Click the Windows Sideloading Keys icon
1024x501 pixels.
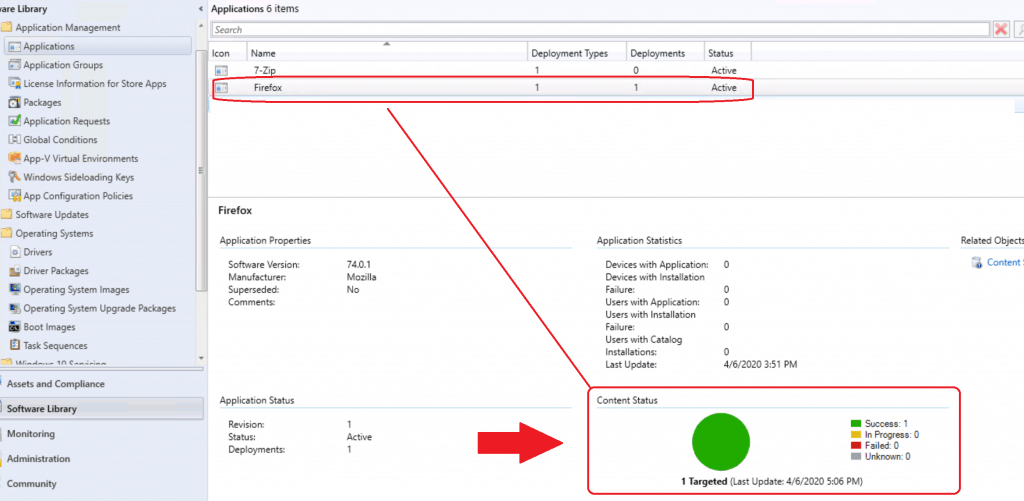(14, 177)
